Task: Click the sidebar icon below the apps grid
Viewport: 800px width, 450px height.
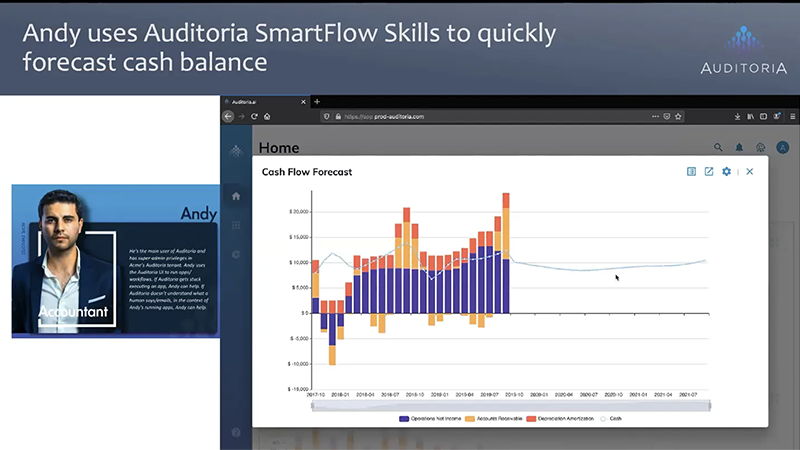Action: [236, 254]
